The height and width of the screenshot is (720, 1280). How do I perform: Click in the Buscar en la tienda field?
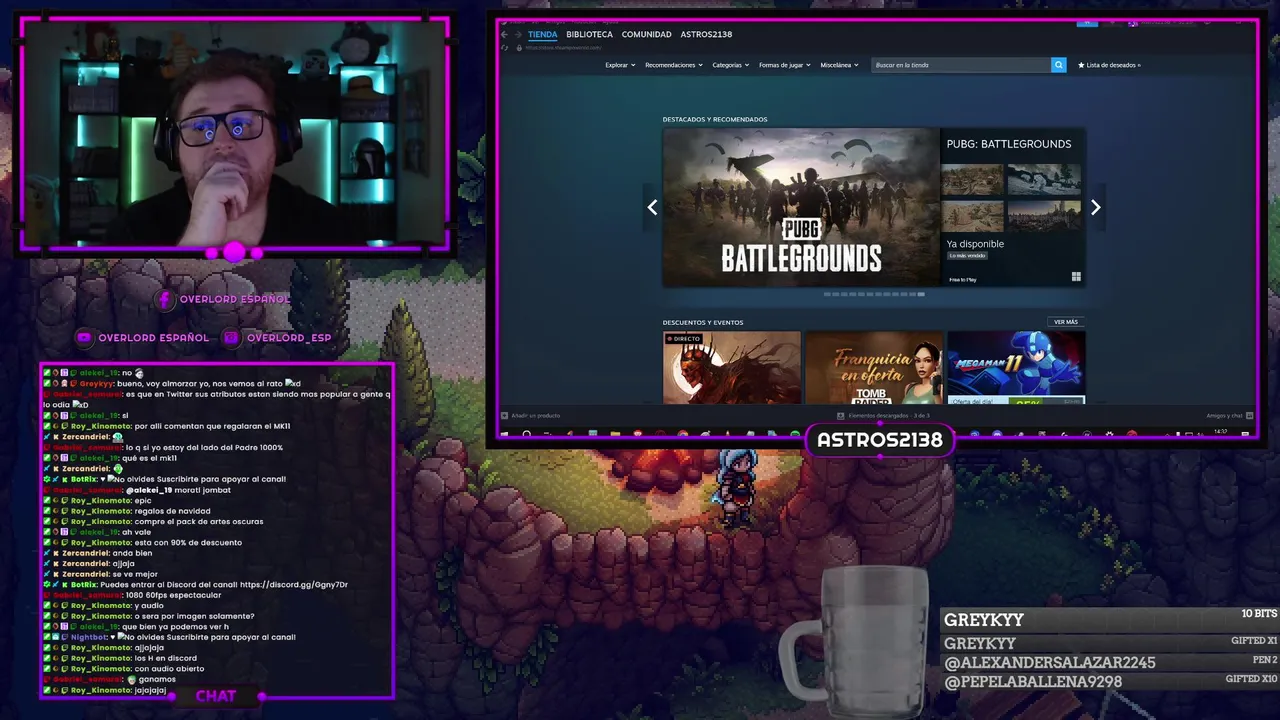click(960, 65)
